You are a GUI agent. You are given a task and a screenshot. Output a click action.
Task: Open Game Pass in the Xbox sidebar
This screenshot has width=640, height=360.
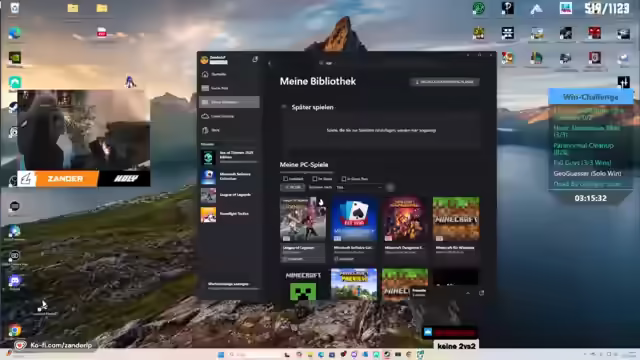tap(229, 88)
